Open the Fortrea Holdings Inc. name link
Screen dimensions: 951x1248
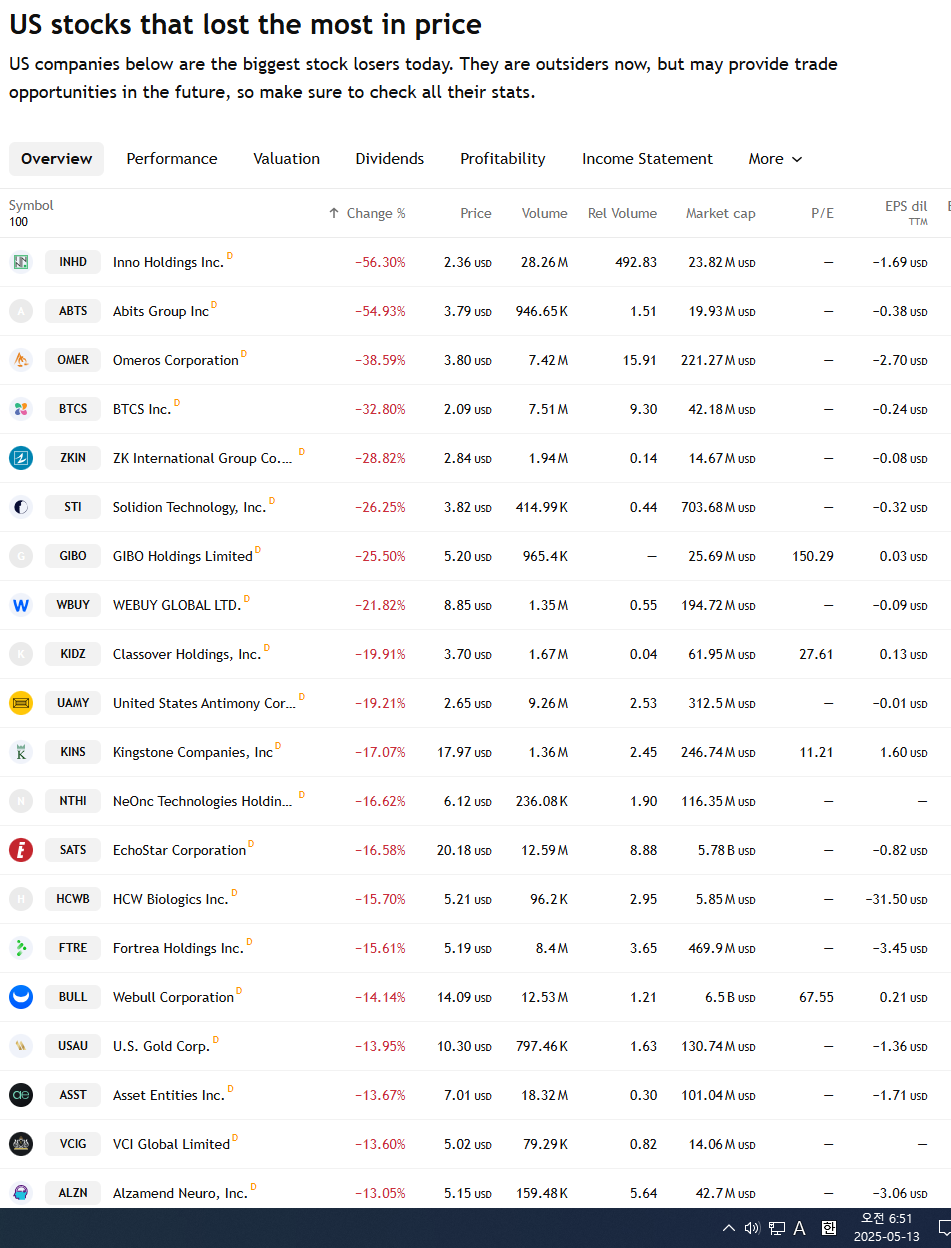click(178, 948)
